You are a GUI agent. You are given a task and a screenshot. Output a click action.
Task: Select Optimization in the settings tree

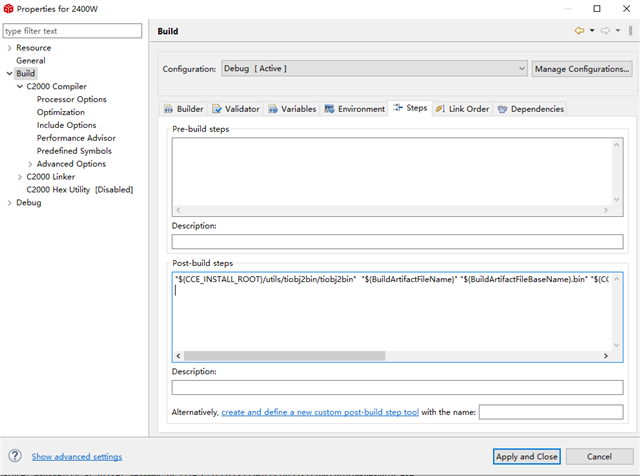[61, 113]
